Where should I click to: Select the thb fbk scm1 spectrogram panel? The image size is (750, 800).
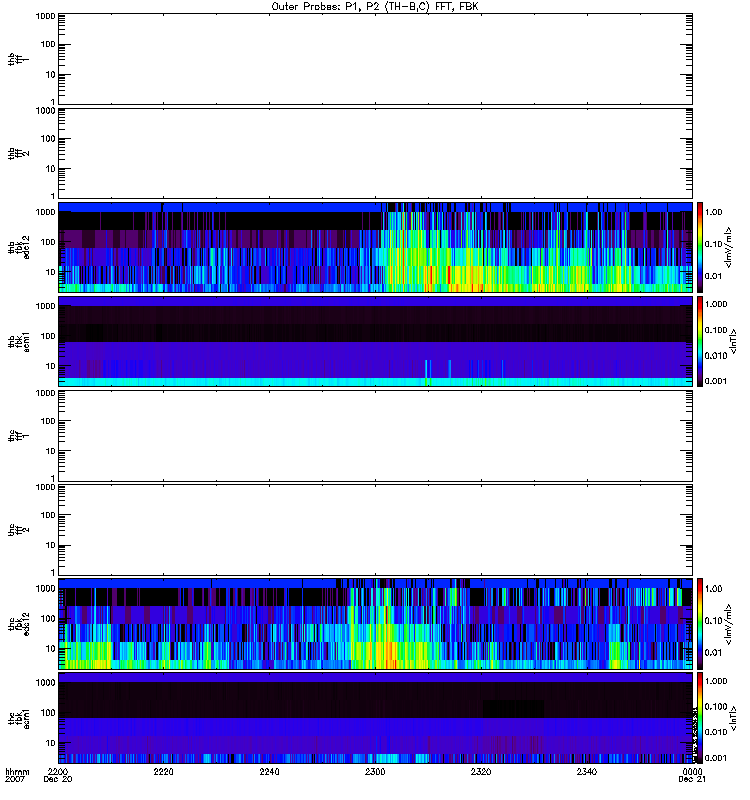pyautogui.click(x=375, y=341)
